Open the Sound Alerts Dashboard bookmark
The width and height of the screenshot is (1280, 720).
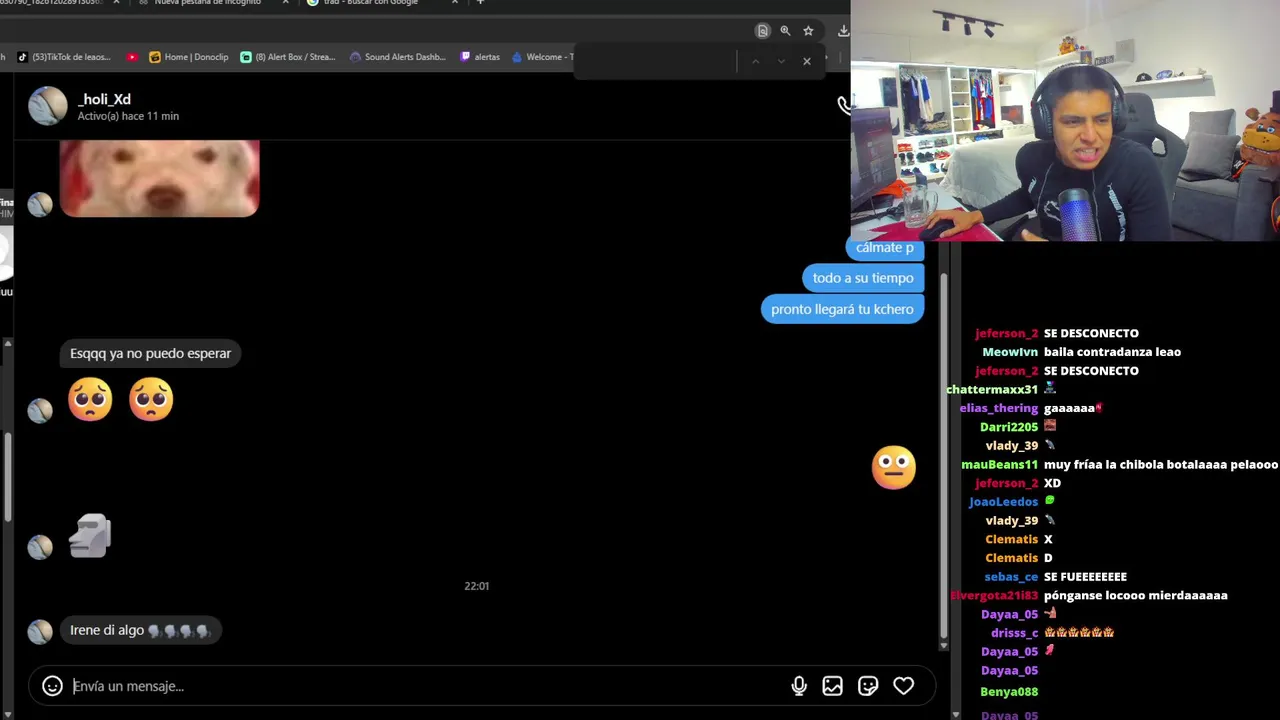(x=398, y=57)
